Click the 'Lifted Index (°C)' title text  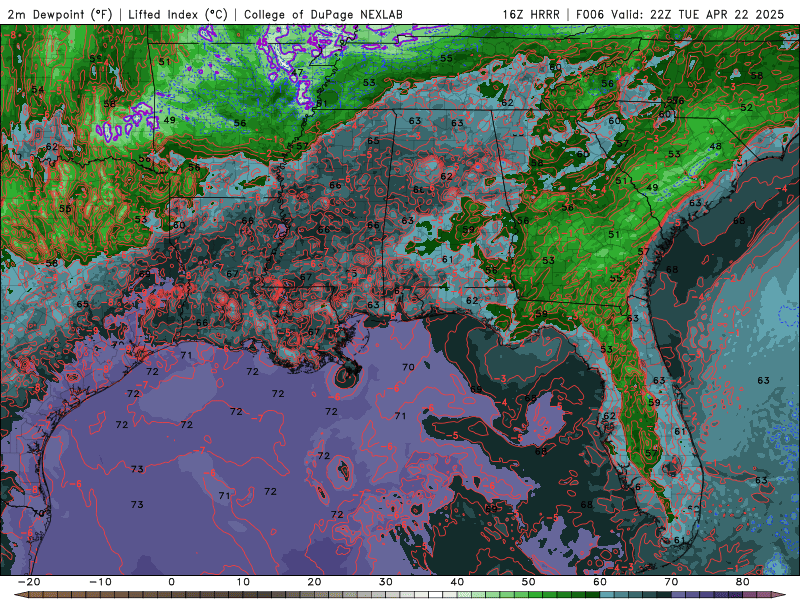click(178, 14)
